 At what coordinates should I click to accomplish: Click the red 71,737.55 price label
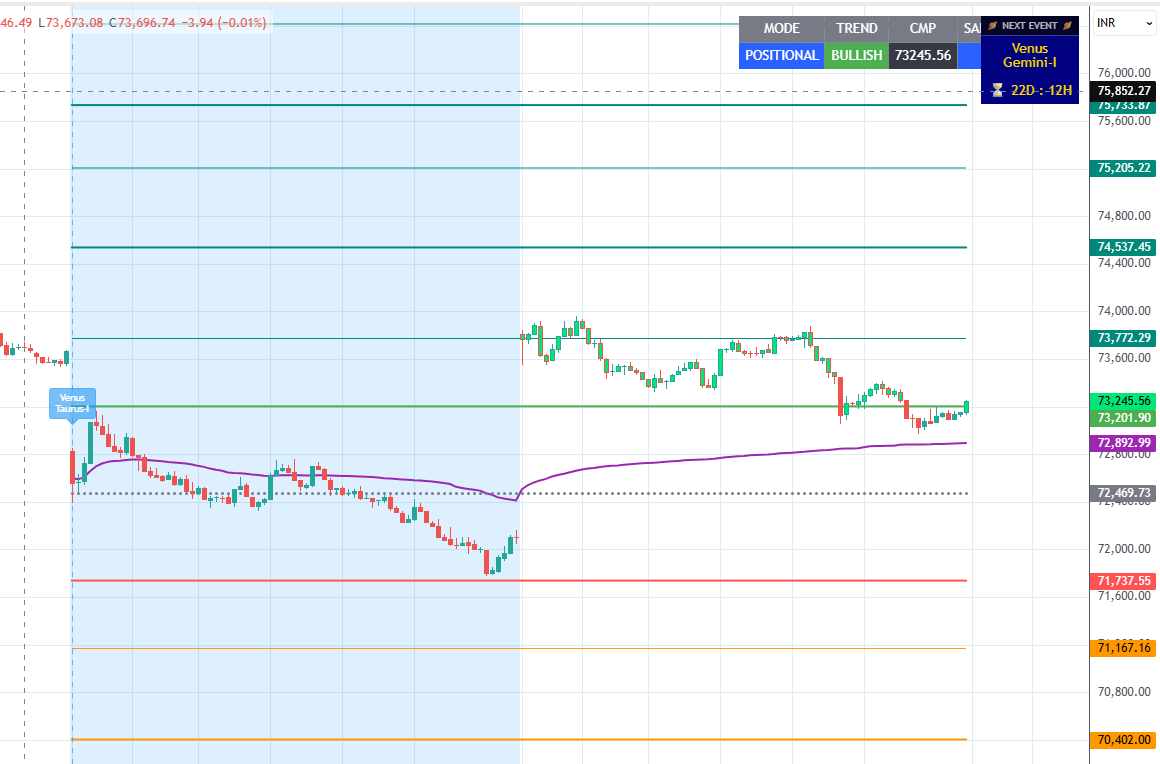(1124, 581)
